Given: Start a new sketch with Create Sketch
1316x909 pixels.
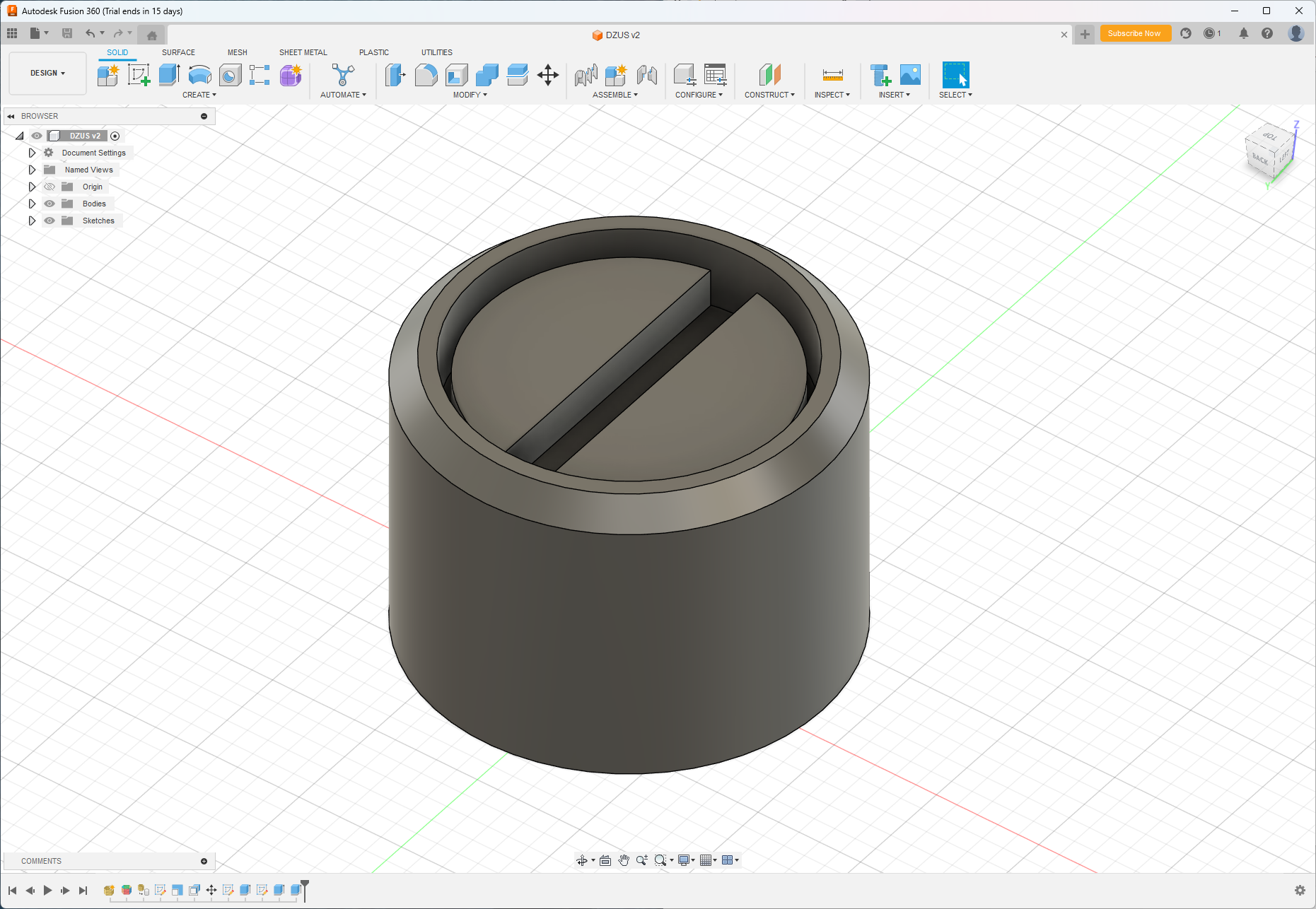Looking at the screenshot, I should click(139, 75).
